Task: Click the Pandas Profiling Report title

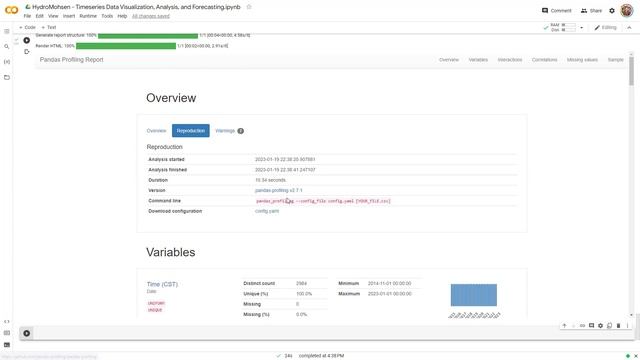Action: coord(71,60)
